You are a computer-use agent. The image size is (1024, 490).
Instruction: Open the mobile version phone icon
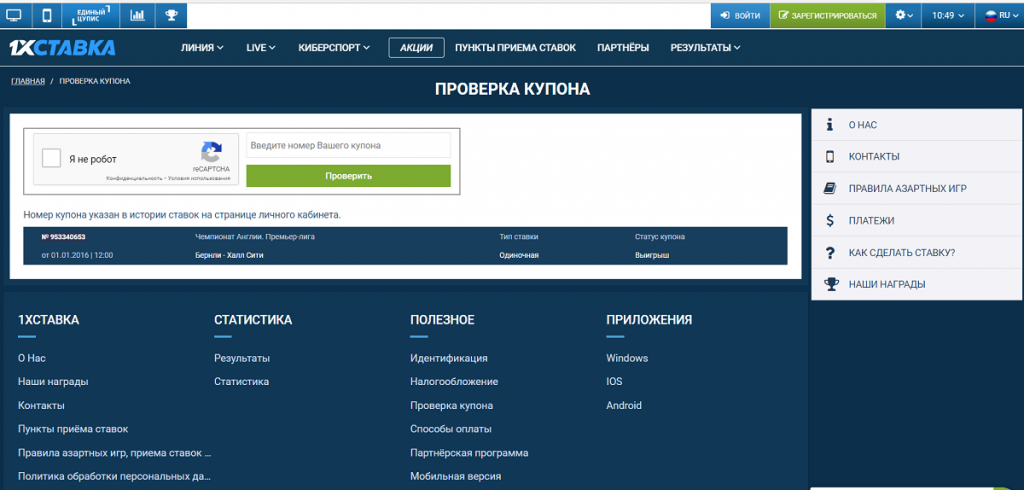[46, 15]
